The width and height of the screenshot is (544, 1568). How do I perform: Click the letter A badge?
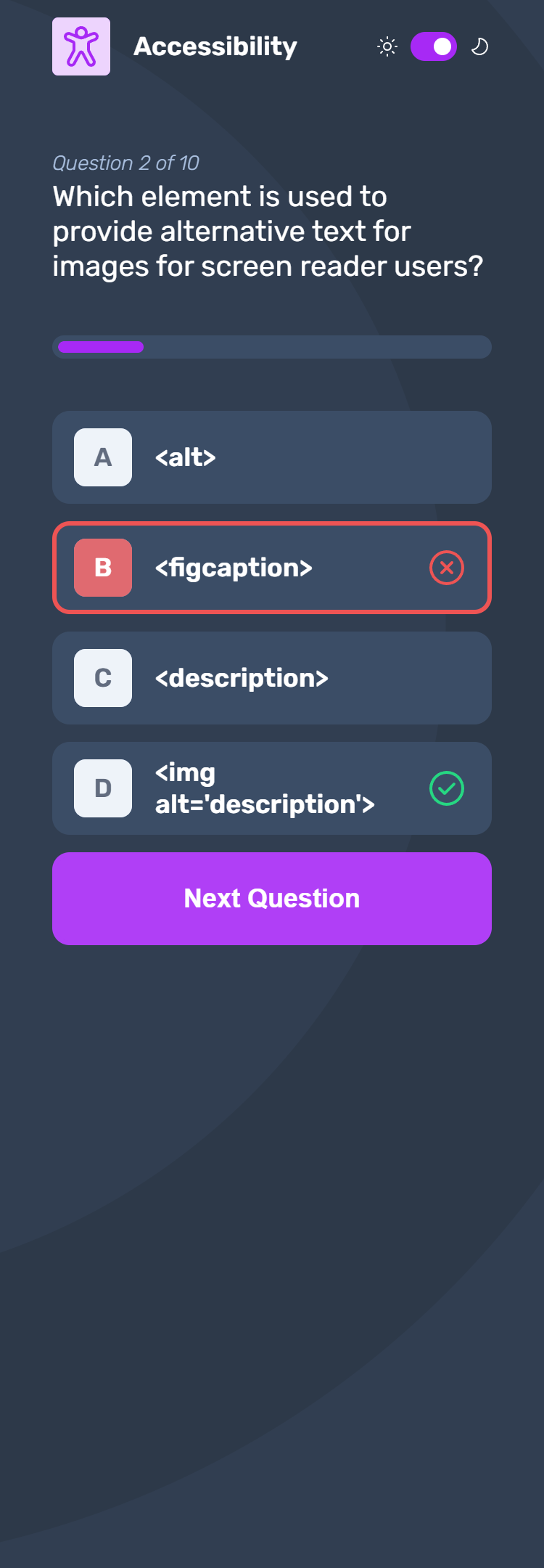tap(103, 457)
